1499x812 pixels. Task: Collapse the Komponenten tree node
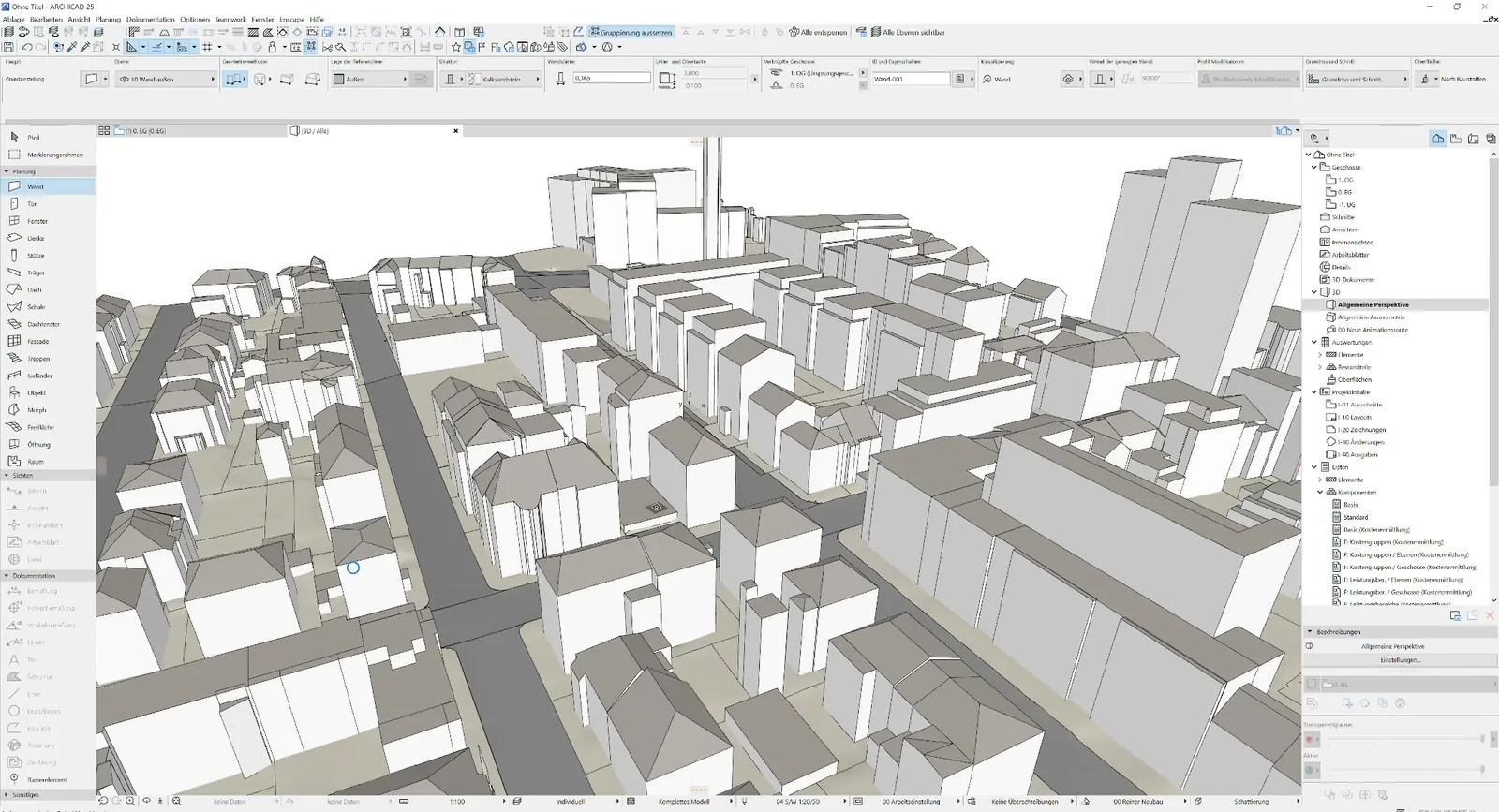point(1320,492)
